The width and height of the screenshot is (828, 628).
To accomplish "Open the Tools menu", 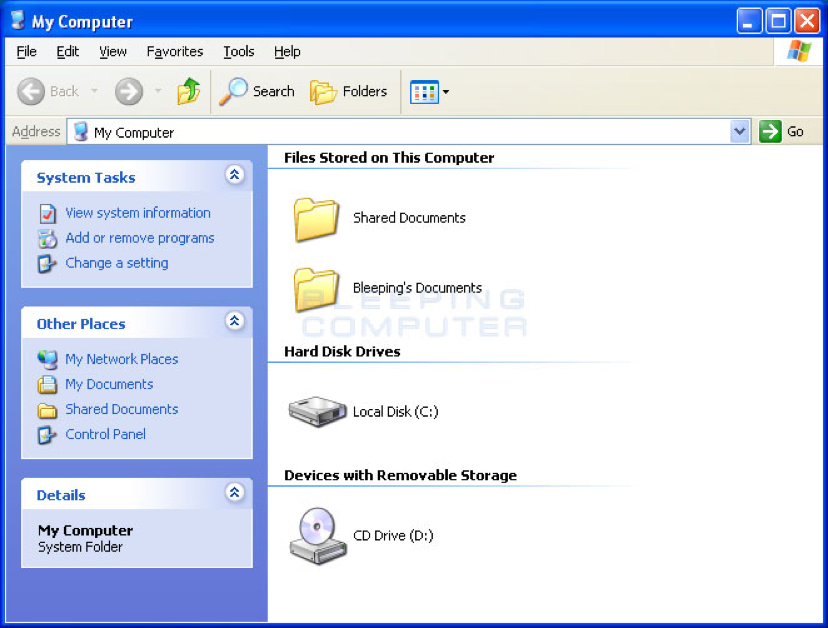I will click(239, 51).
